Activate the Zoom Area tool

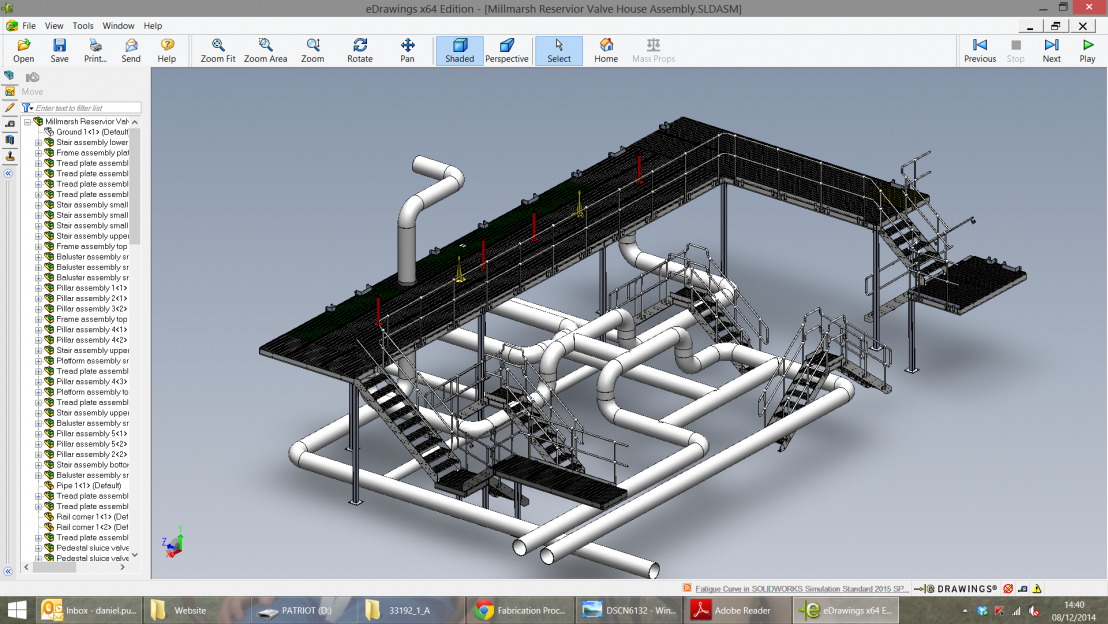[x=265, y=50]
